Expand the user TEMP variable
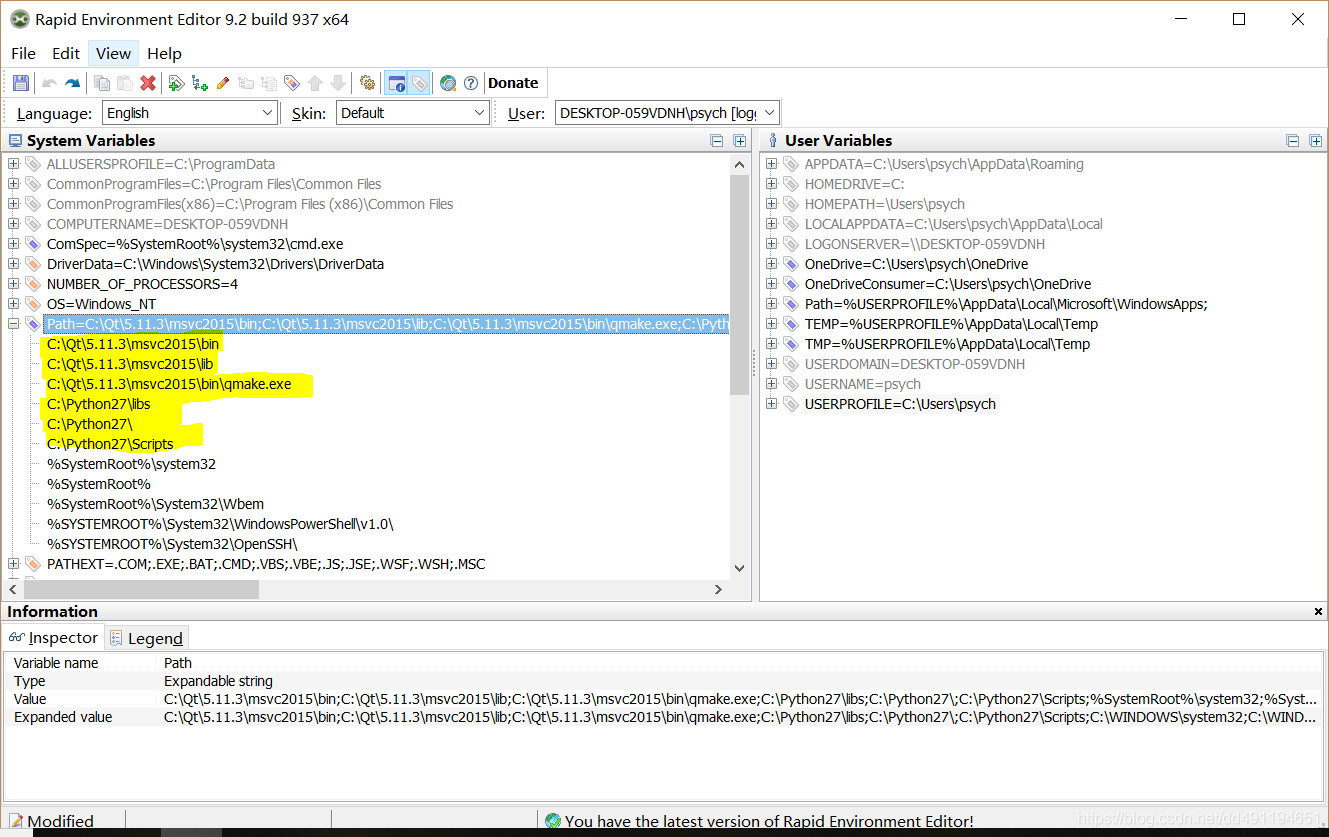 point(771,324)
